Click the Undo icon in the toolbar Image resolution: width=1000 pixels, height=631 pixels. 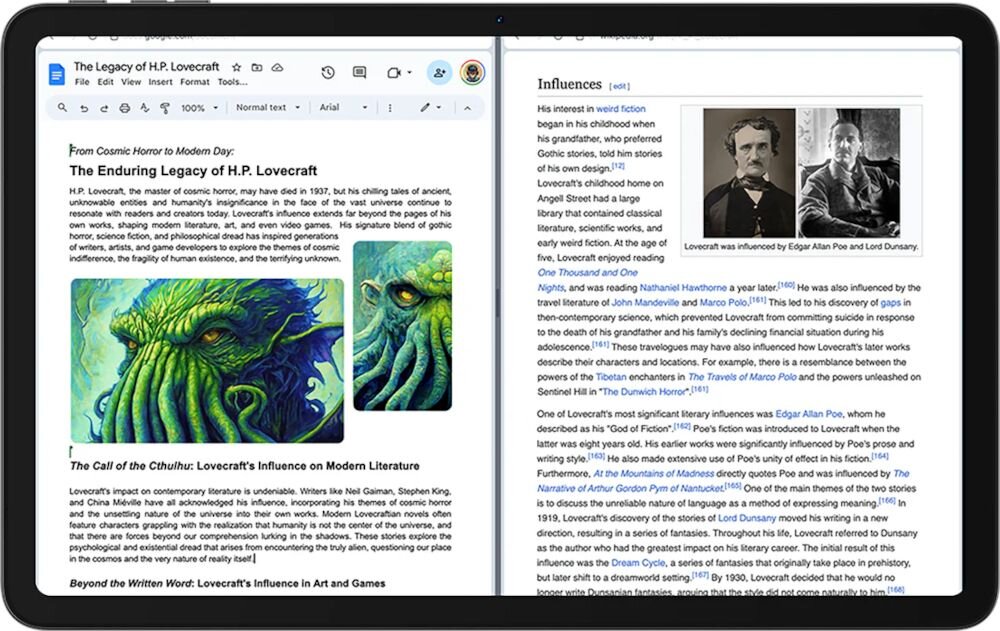(84, 107)
